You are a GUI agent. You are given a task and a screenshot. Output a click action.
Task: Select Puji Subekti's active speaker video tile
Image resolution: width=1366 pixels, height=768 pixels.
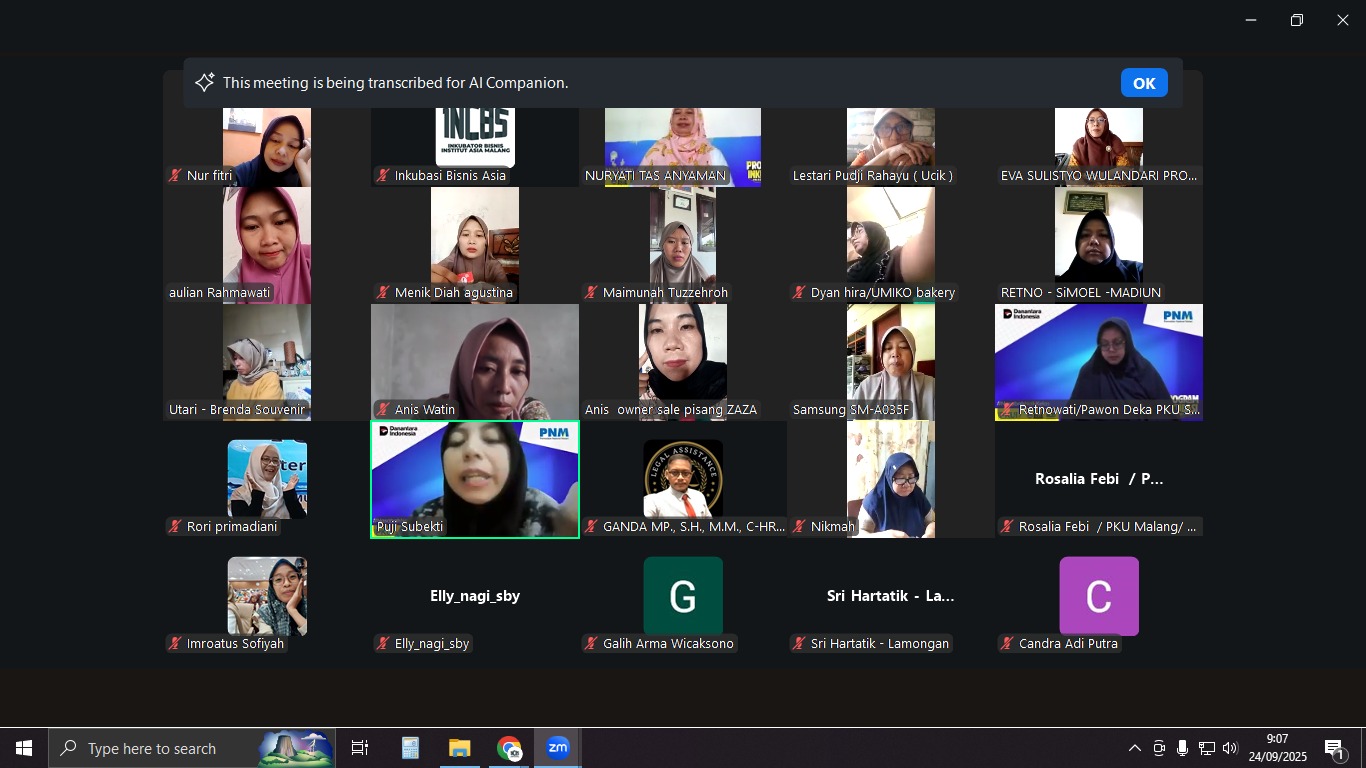coord(475,478)
